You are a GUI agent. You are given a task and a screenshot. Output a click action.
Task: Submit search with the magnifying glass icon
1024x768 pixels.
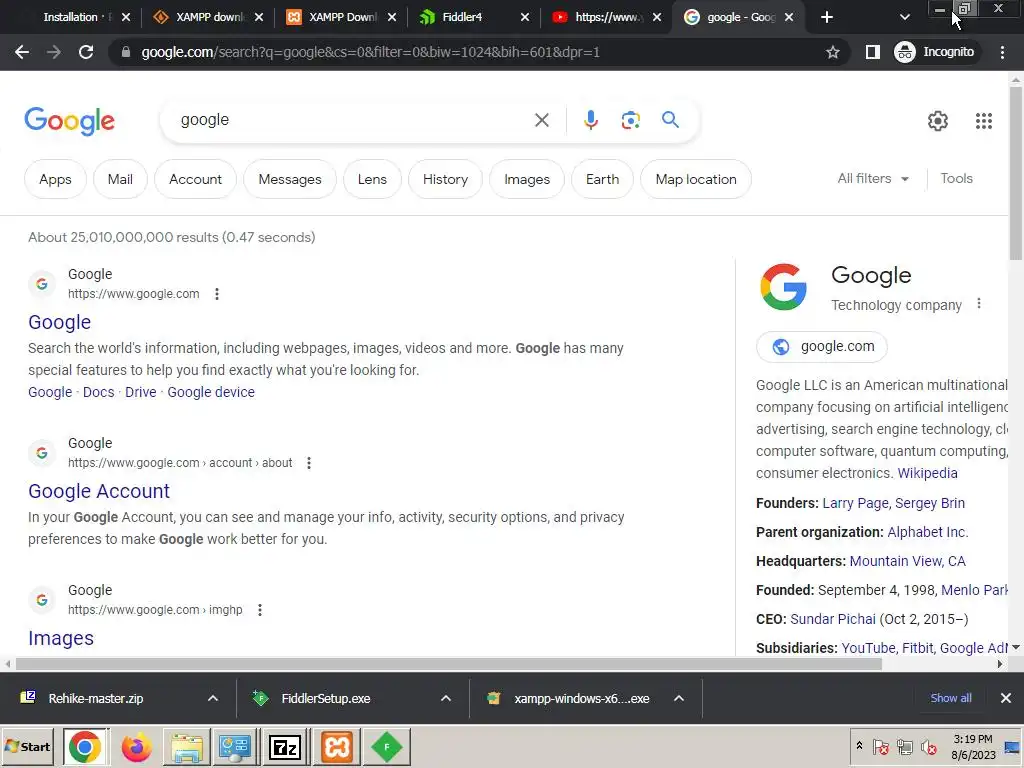click(670, 120)
